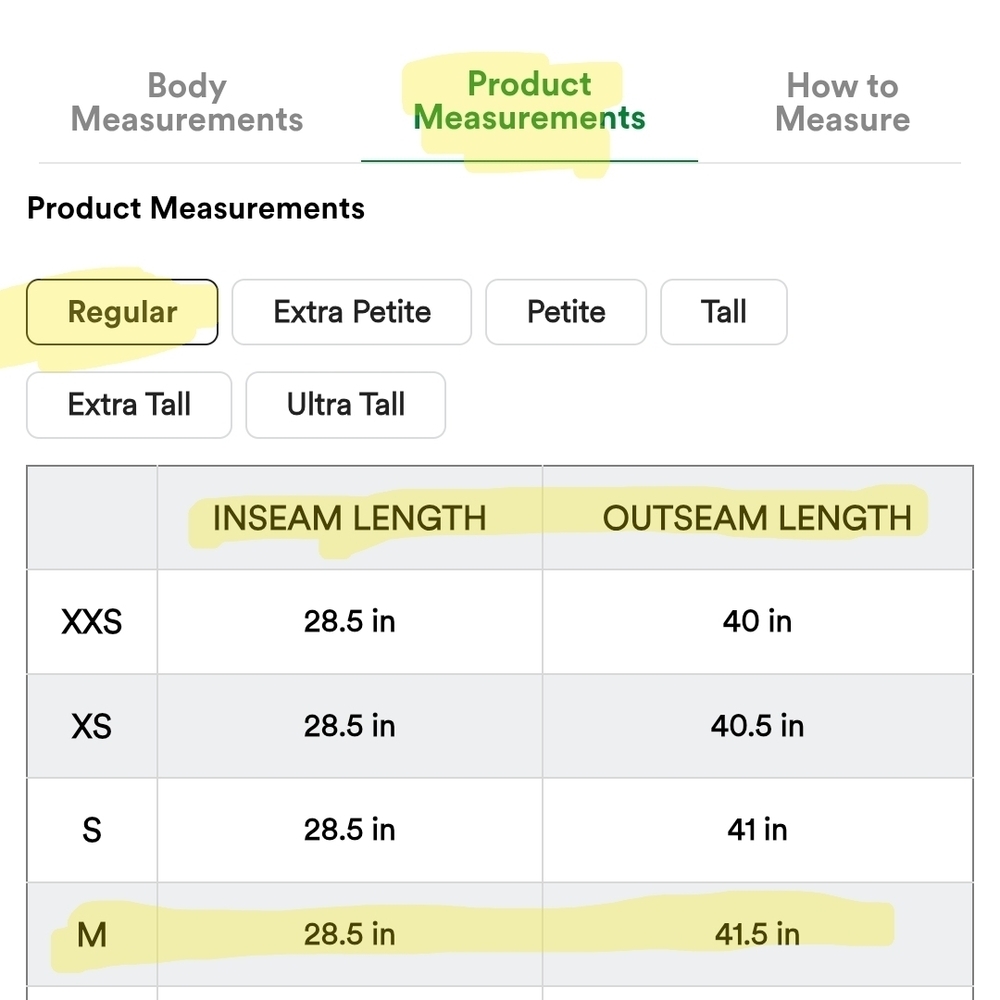
Task: Click the 41 in outseam cell for size S
Action: click(757, 830)
